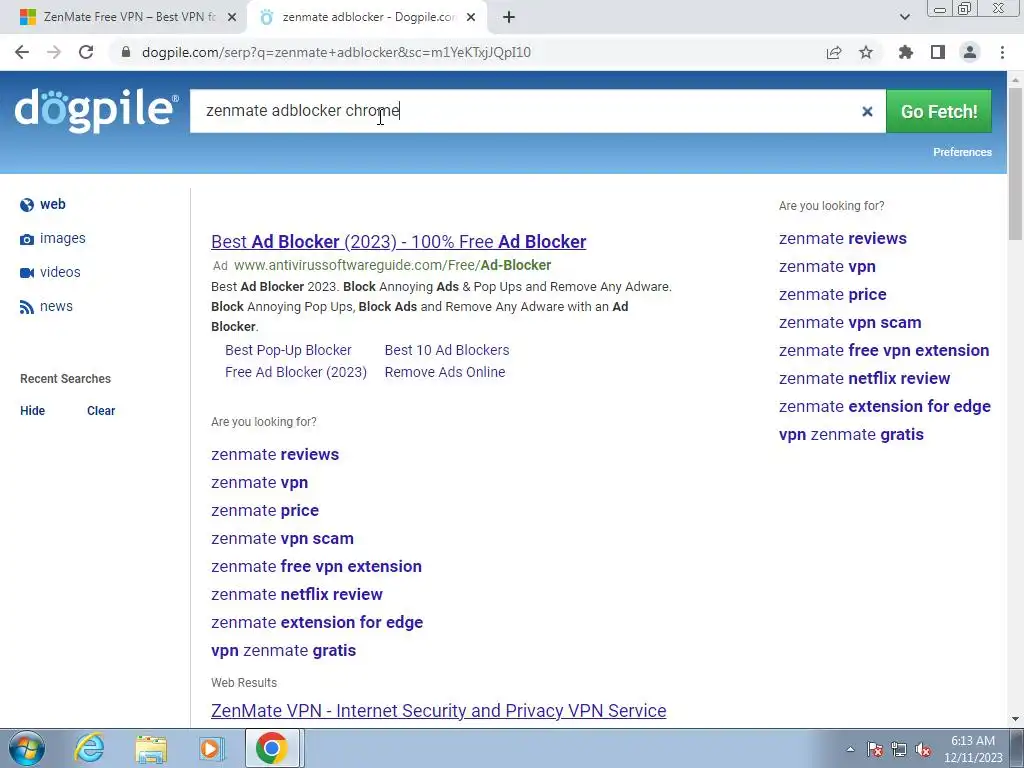Open Best Ad Blocker (2023) ad result
1024x768 pixels.
[x=398, y=242]
